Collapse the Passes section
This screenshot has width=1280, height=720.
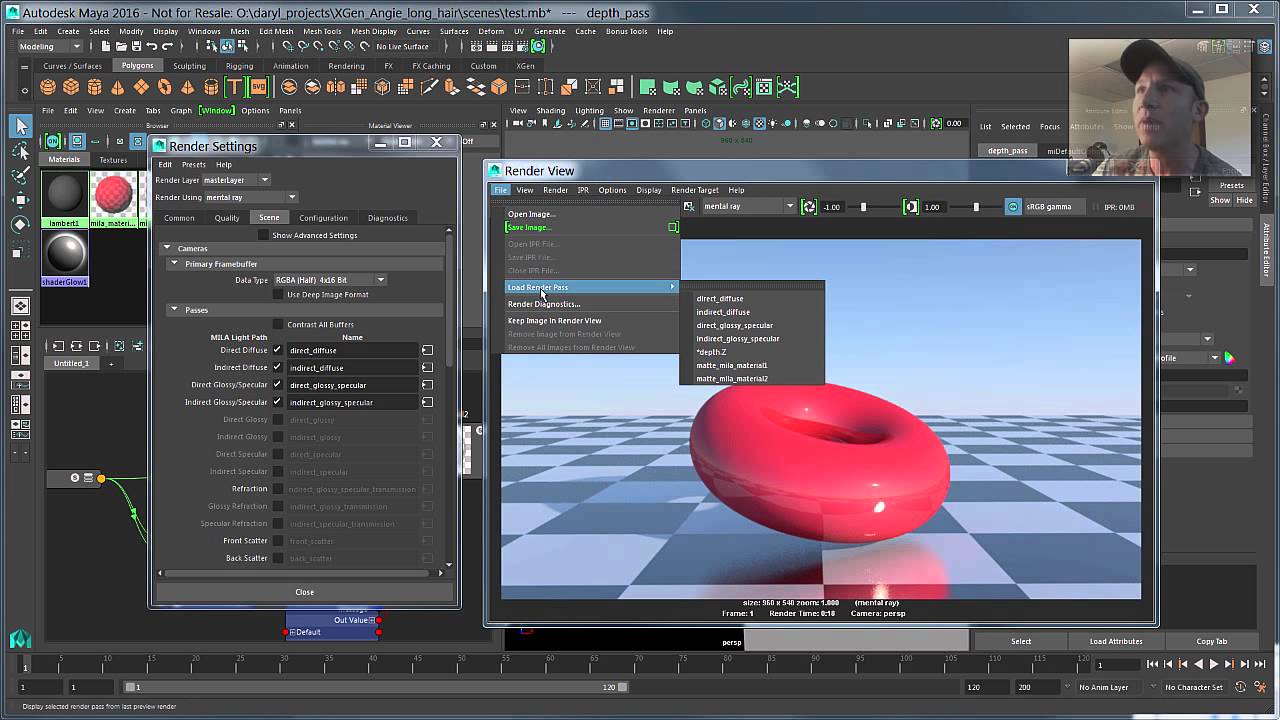pos(174,310)
